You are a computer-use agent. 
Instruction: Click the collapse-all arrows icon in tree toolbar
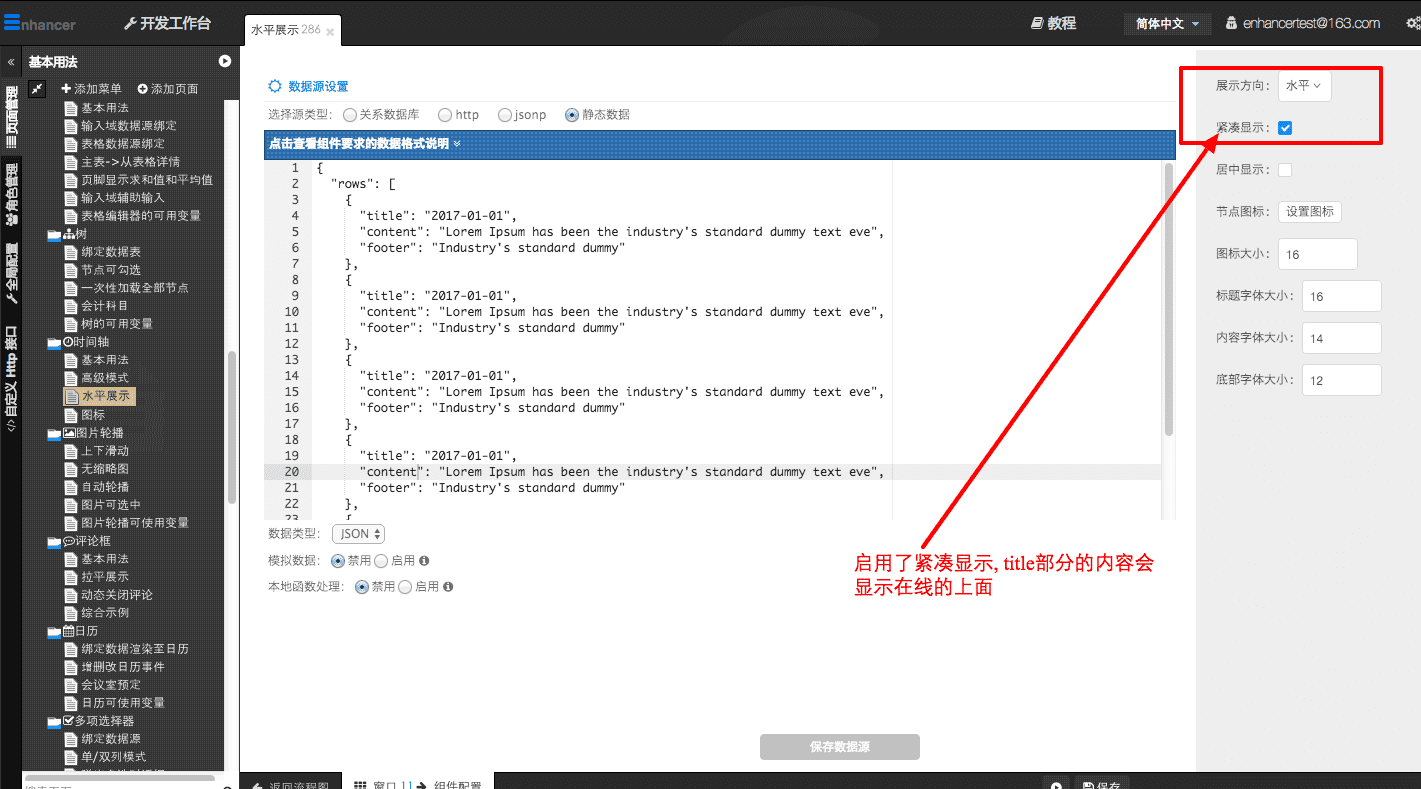click(37, 89)
